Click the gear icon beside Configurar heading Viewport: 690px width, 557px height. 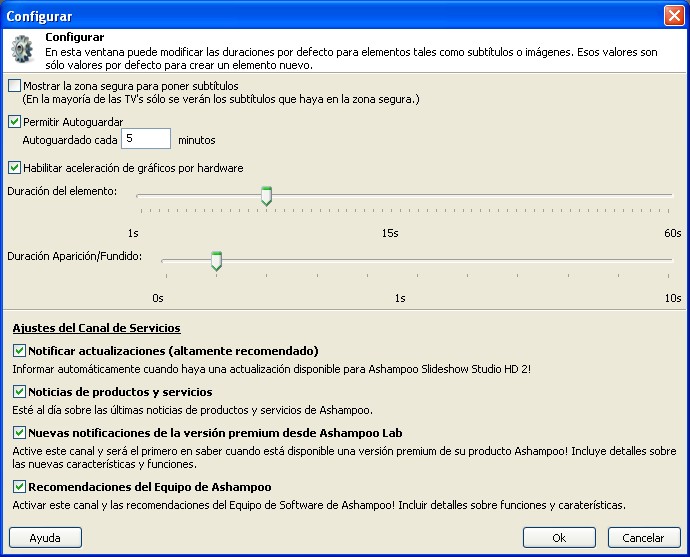pyautogui.click(x=22, y=49)
